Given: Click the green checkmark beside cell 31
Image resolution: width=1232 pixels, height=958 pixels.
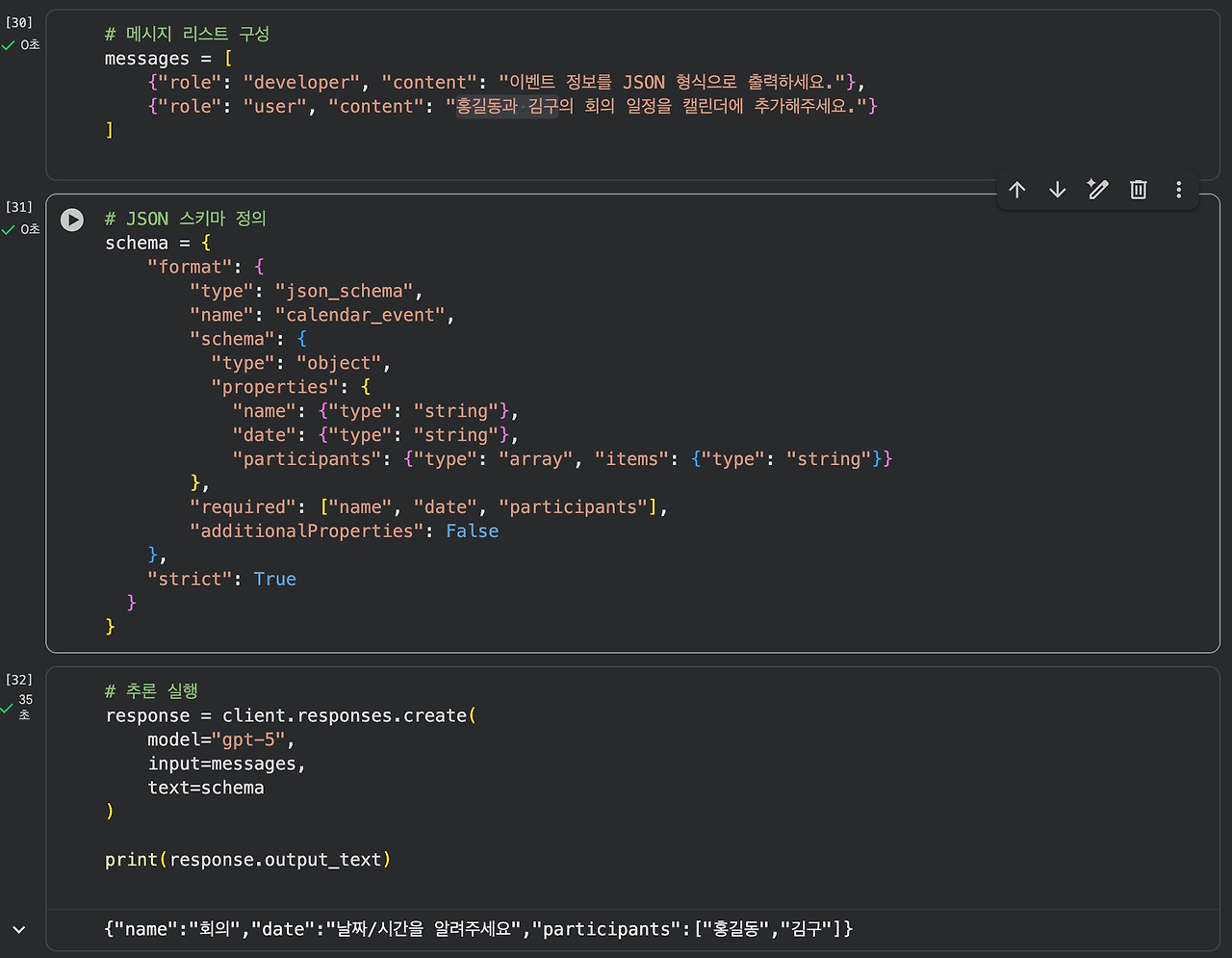Looking at the screenshot, I should click(9, 229).
